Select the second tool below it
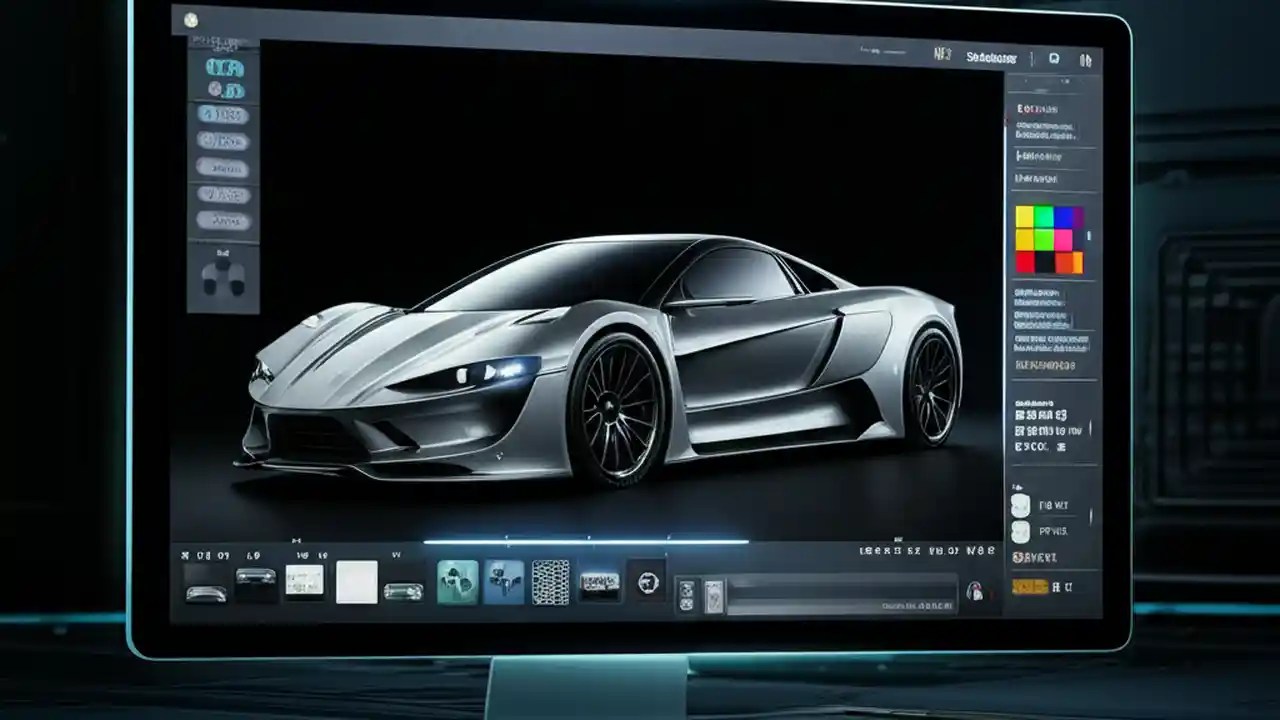Viewport: 1280px width, 720px height. point(226,90)
